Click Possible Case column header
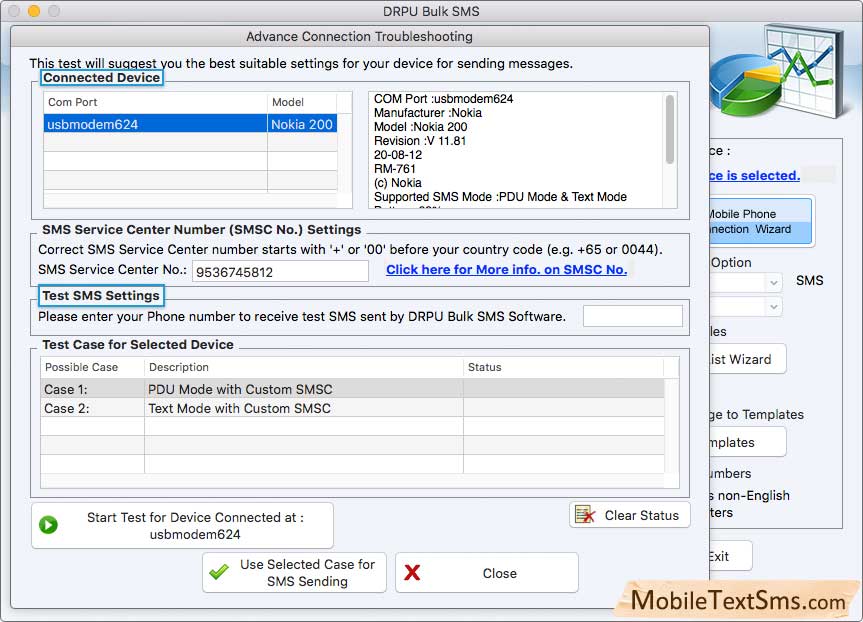The height and width of the screenshot is (622, 863). click(x=92, y=367)
